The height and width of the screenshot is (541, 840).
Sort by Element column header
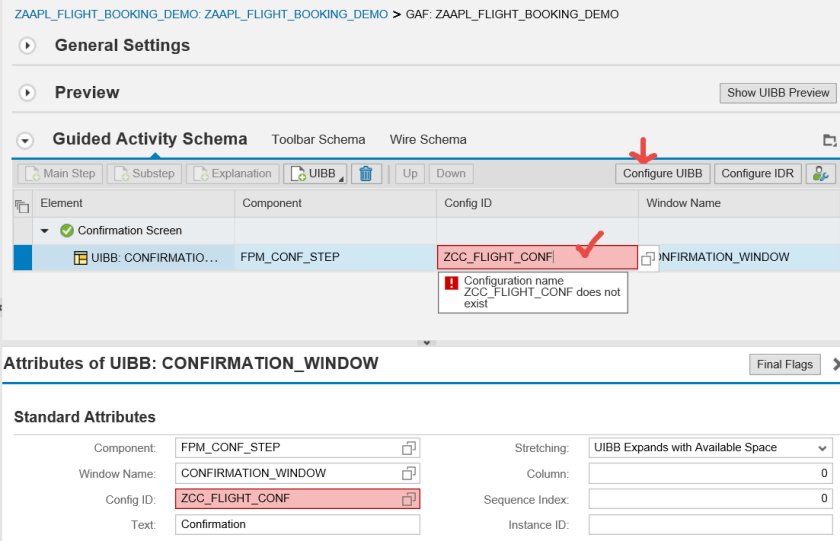coord(133,203)
